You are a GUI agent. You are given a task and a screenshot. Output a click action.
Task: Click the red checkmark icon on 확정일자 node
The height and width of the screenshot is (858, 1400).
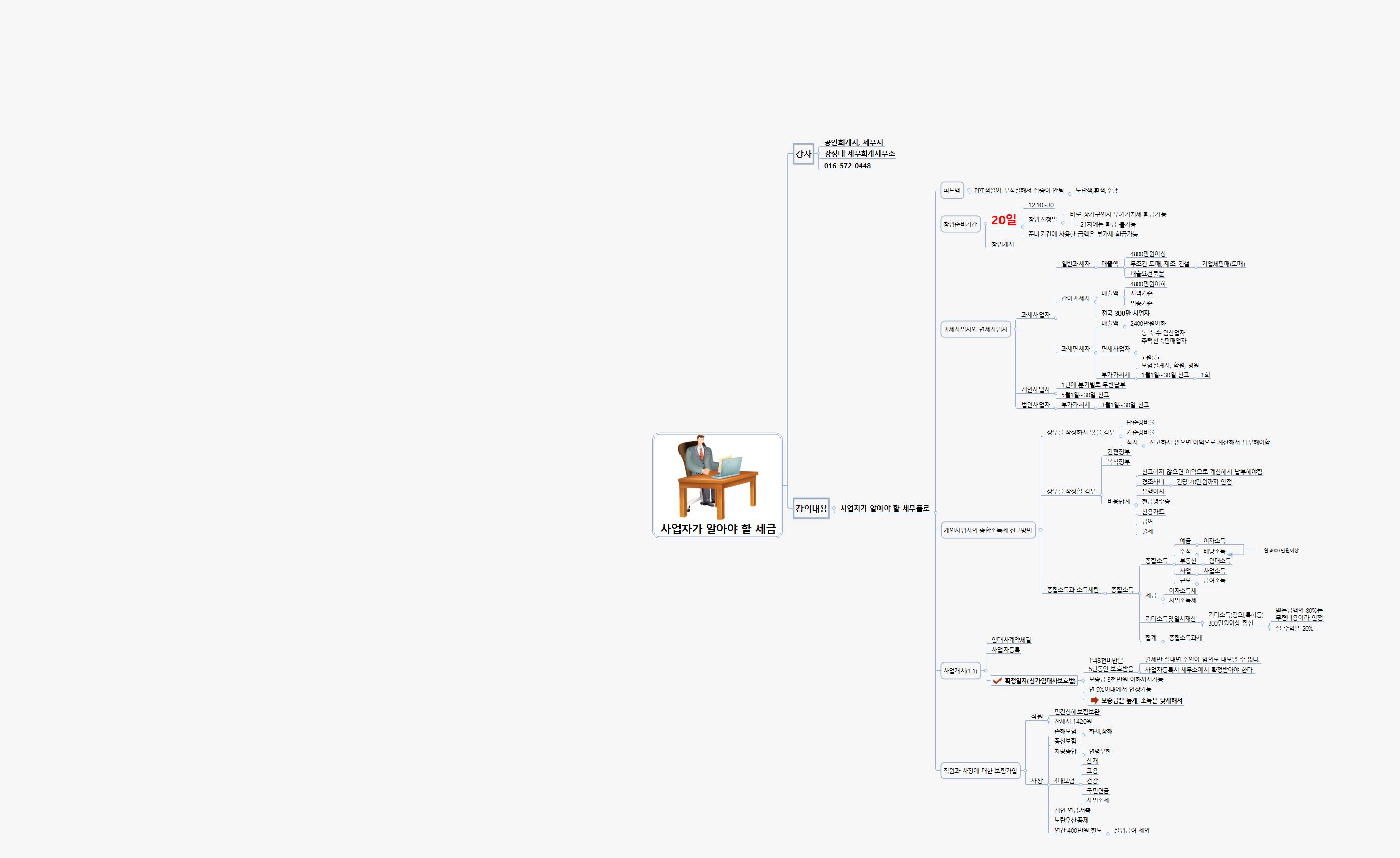(x=998, y=680)
